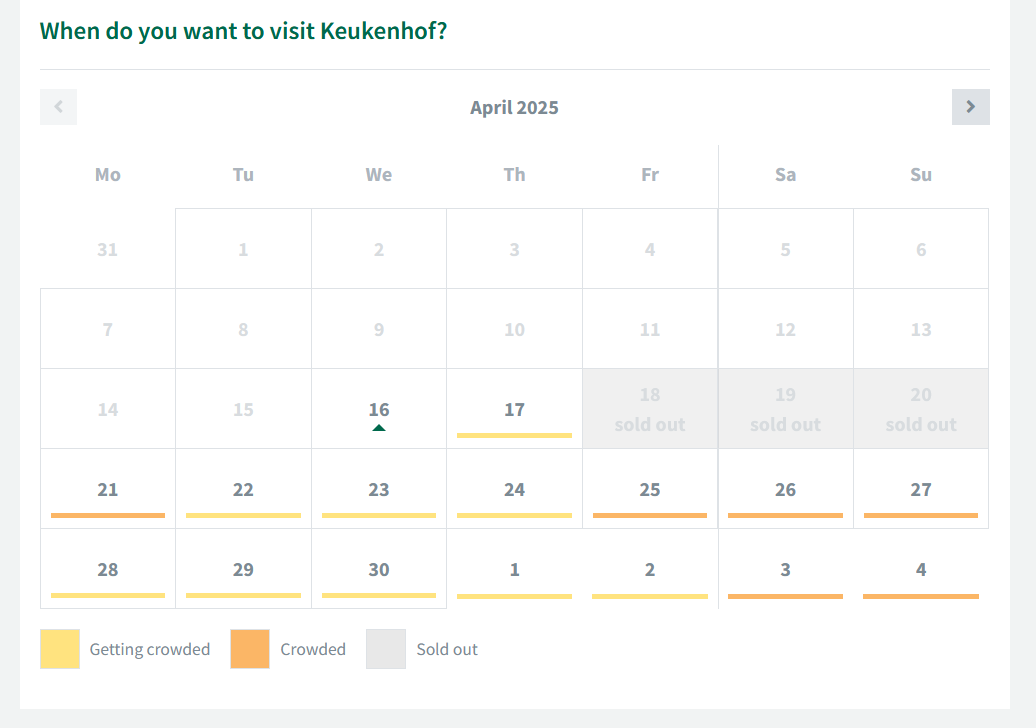
Task: Pick Sunday April 27
Action: pyautogui.click(x=921, y=489)
